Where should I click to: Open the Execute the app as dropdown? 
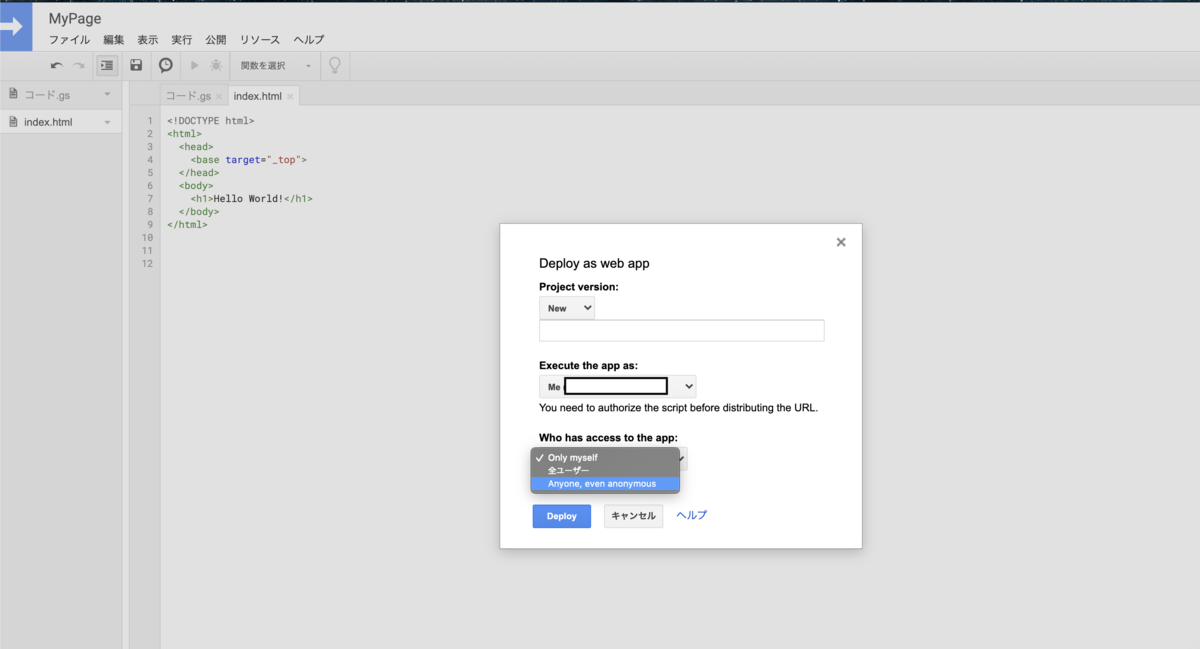tap(617, 386)
